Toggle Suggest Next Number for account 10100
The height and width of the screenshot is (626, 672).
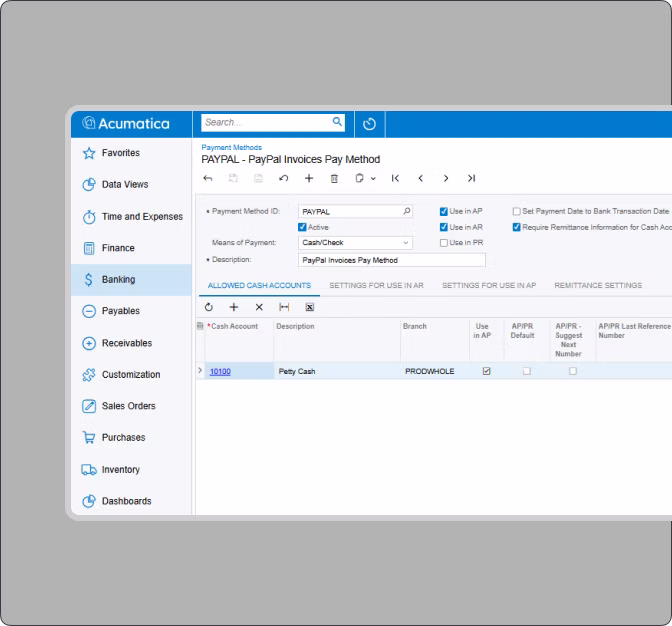(x=573, y=371)
